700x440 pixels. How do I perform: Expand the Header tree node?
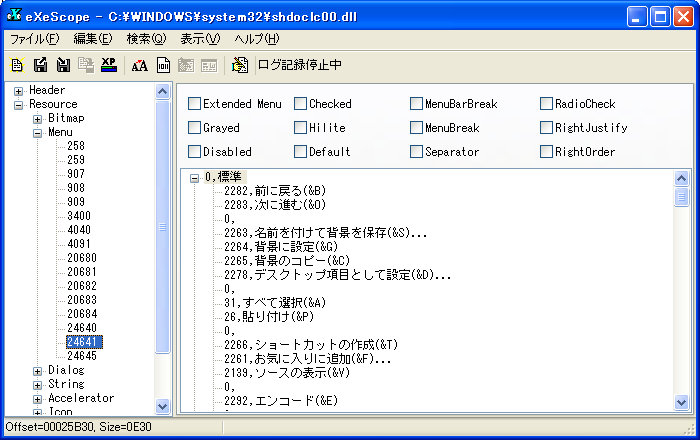18,90
